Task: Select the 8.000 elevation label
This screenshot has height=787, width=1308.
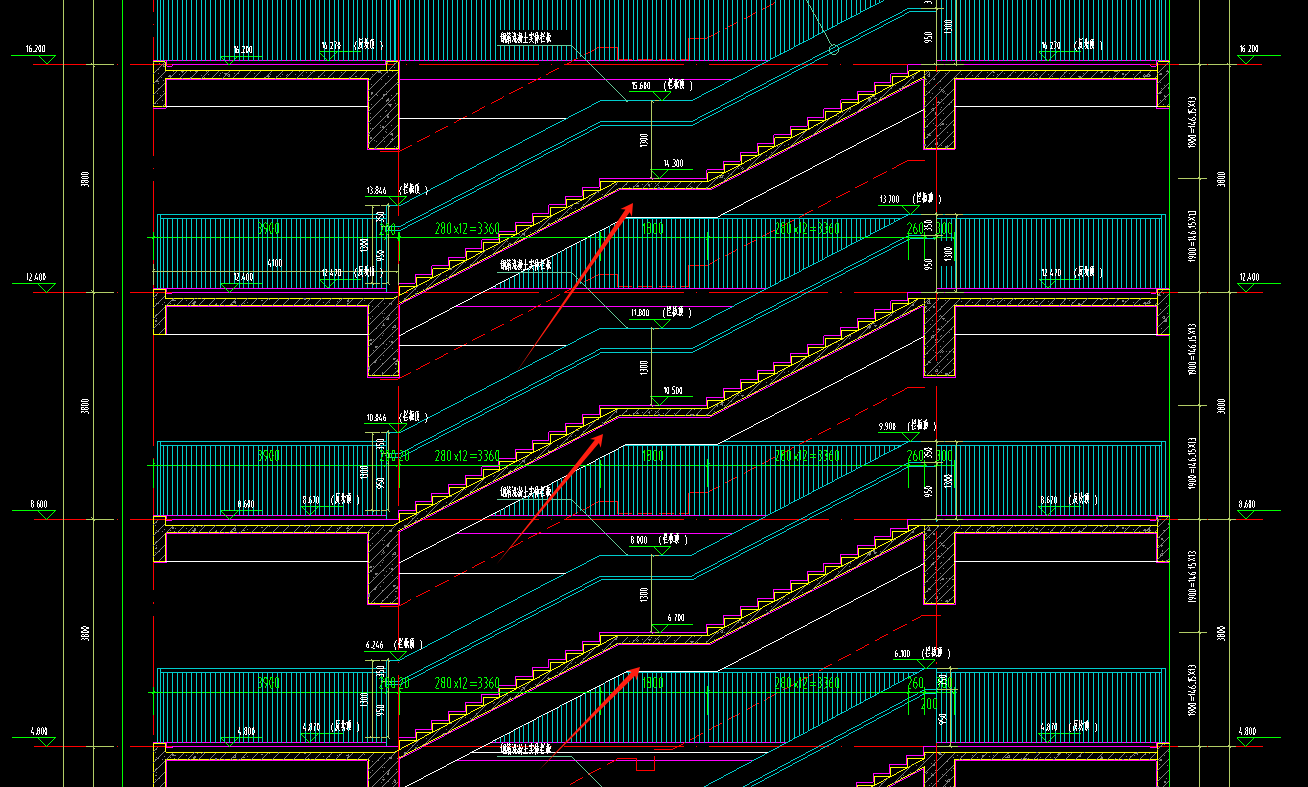Action: 639,540
